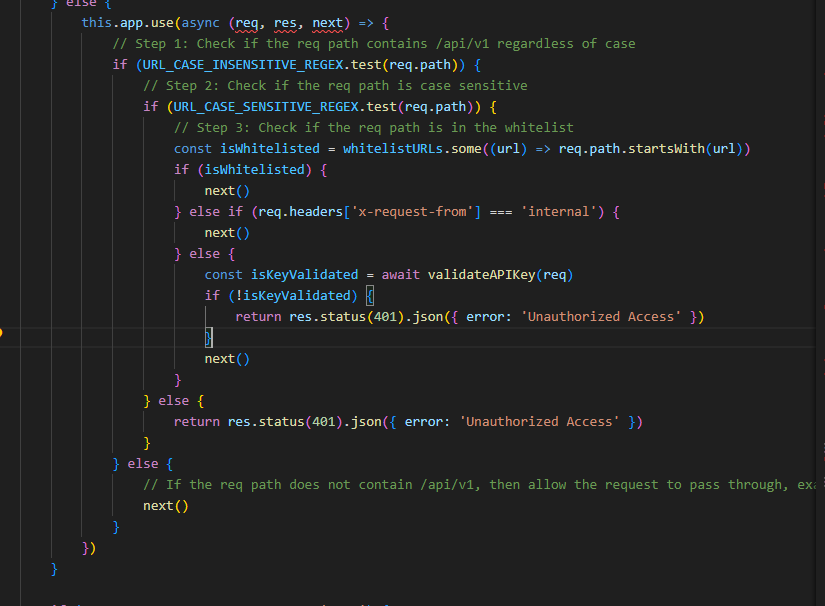
Task: Click 'app' in this.app.use
Action: 131,23
